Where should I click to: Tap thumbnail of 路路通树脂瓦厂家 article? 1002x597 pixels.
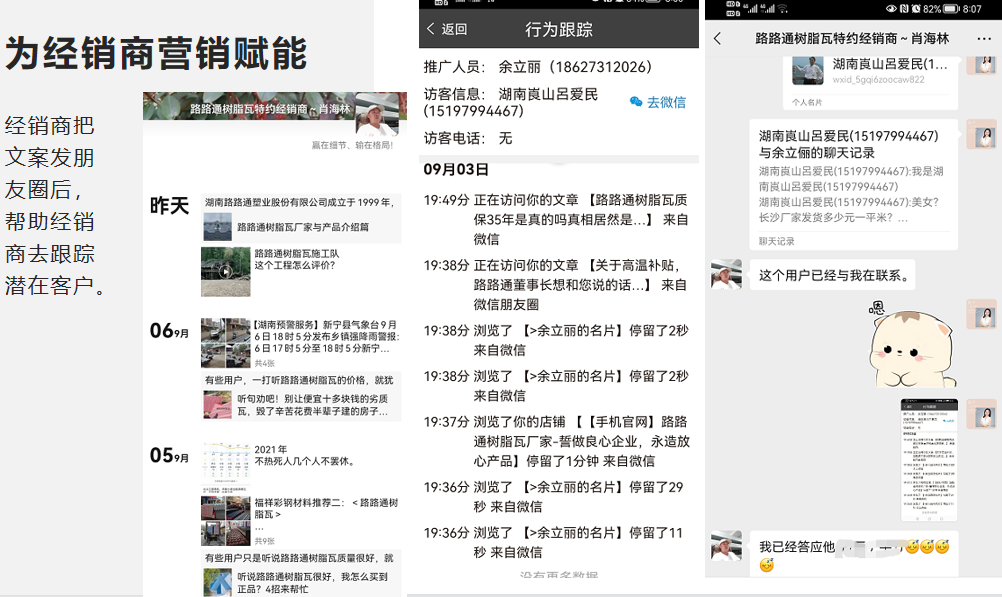click(217, 227)
